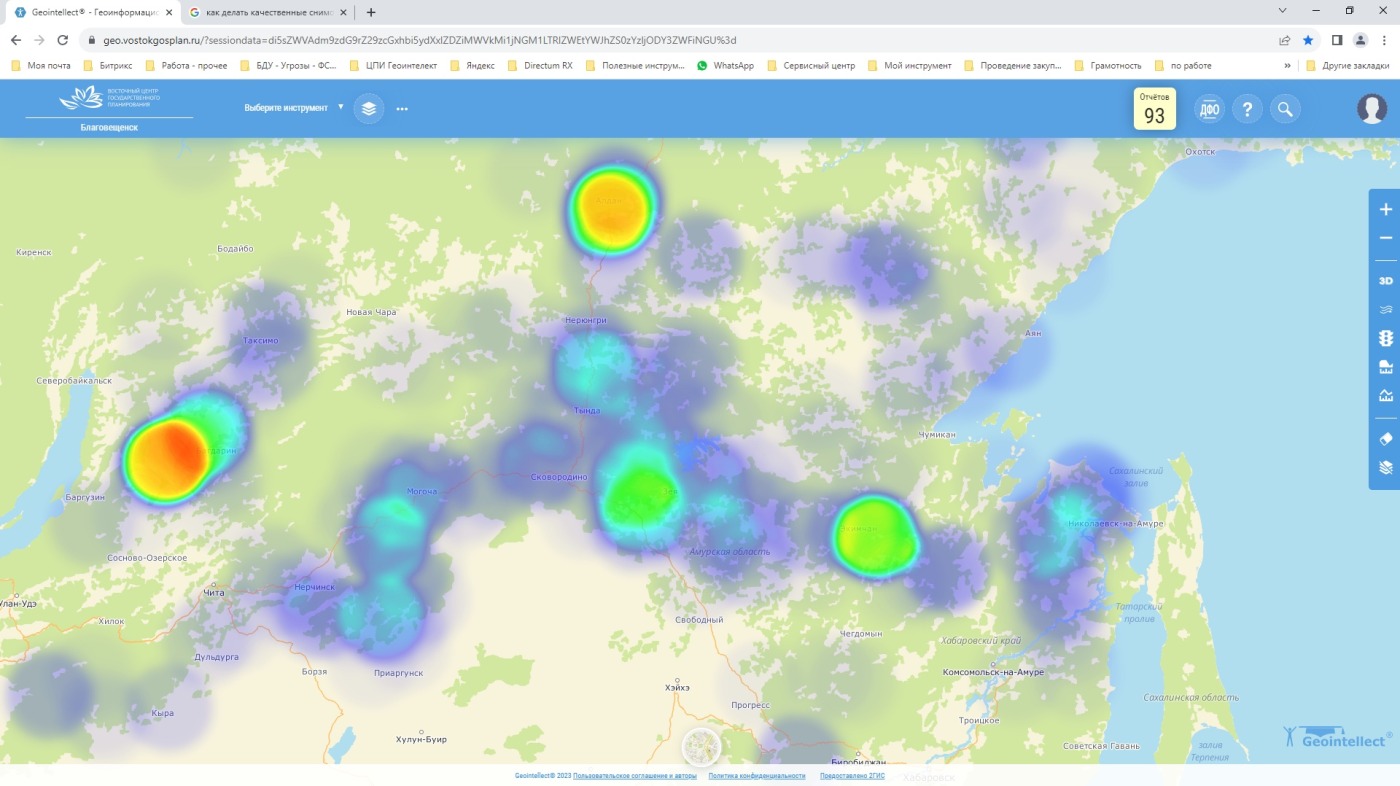This screenshot has height=786, width=1400.
Task: Open 'Мой инструмент' bookmark folder
Action: (910, 66)
